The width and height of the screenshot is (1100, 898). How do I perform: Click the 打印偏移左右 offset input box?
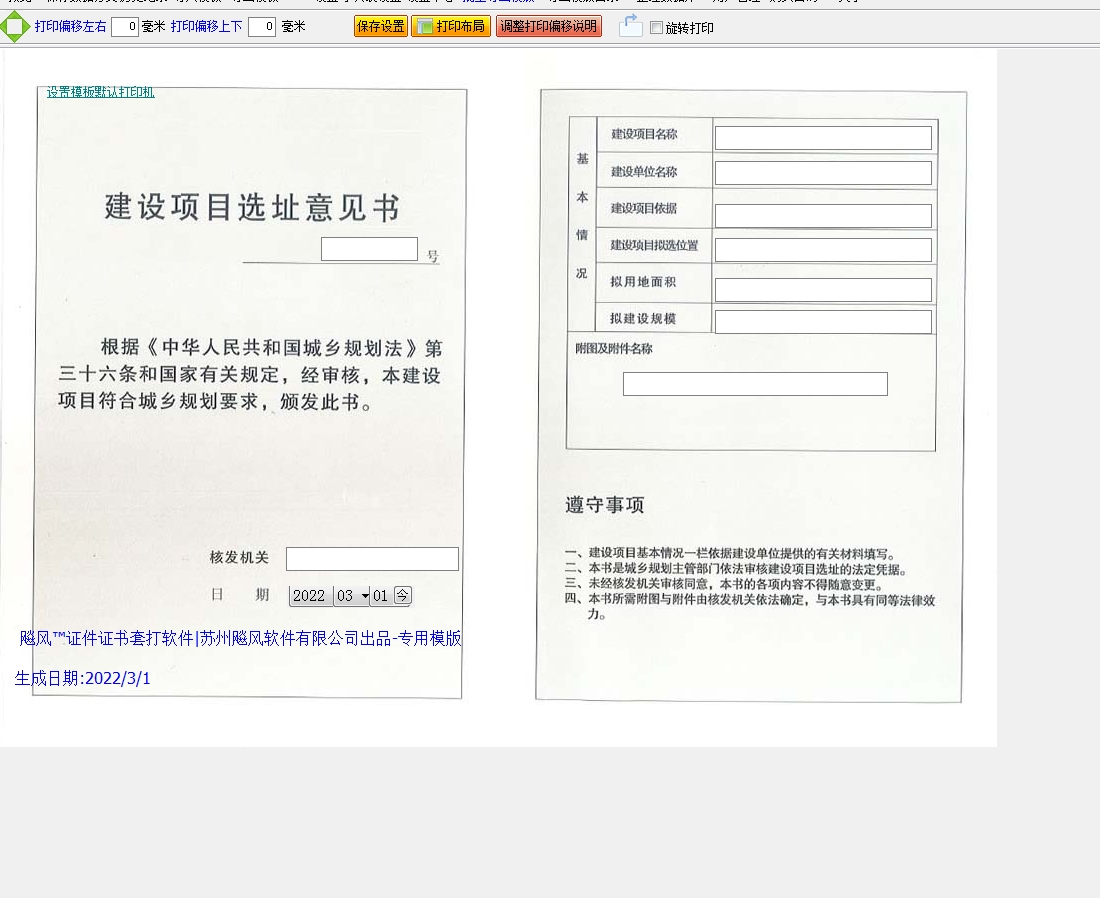[124, 27]
